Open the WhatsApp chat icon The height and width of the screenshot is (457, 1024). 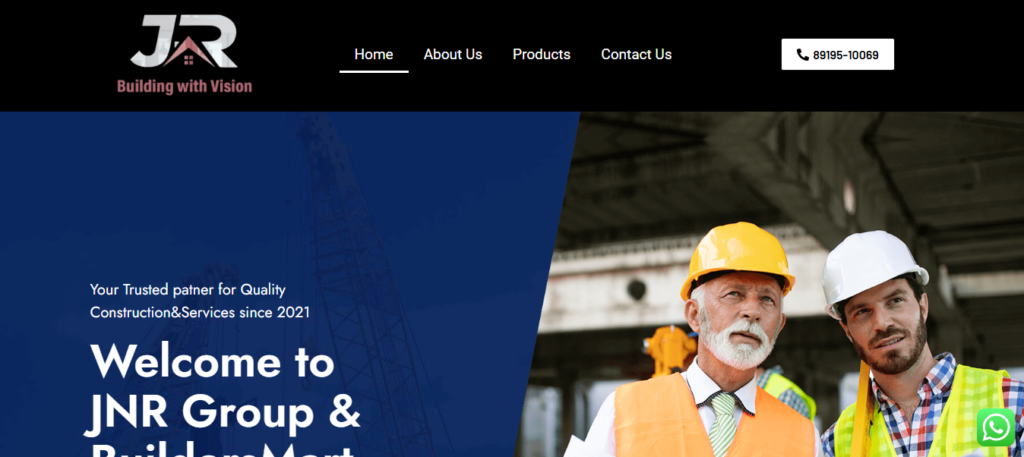[x=995, y=428]
